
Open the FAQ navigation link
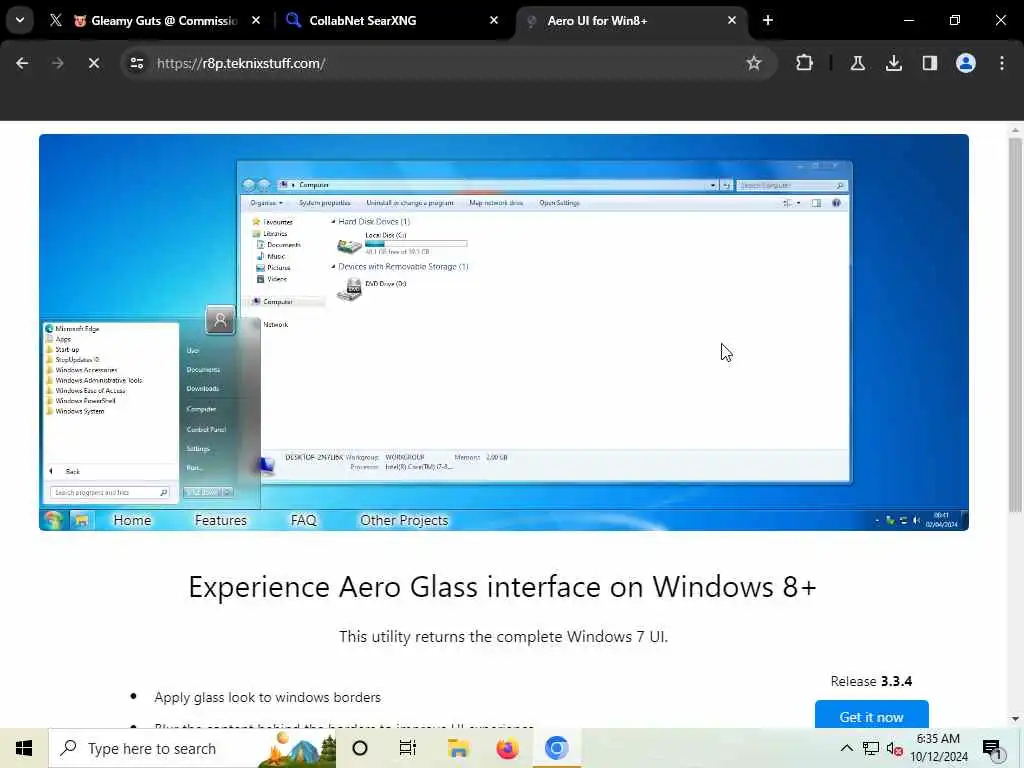(x=303, y=520)
